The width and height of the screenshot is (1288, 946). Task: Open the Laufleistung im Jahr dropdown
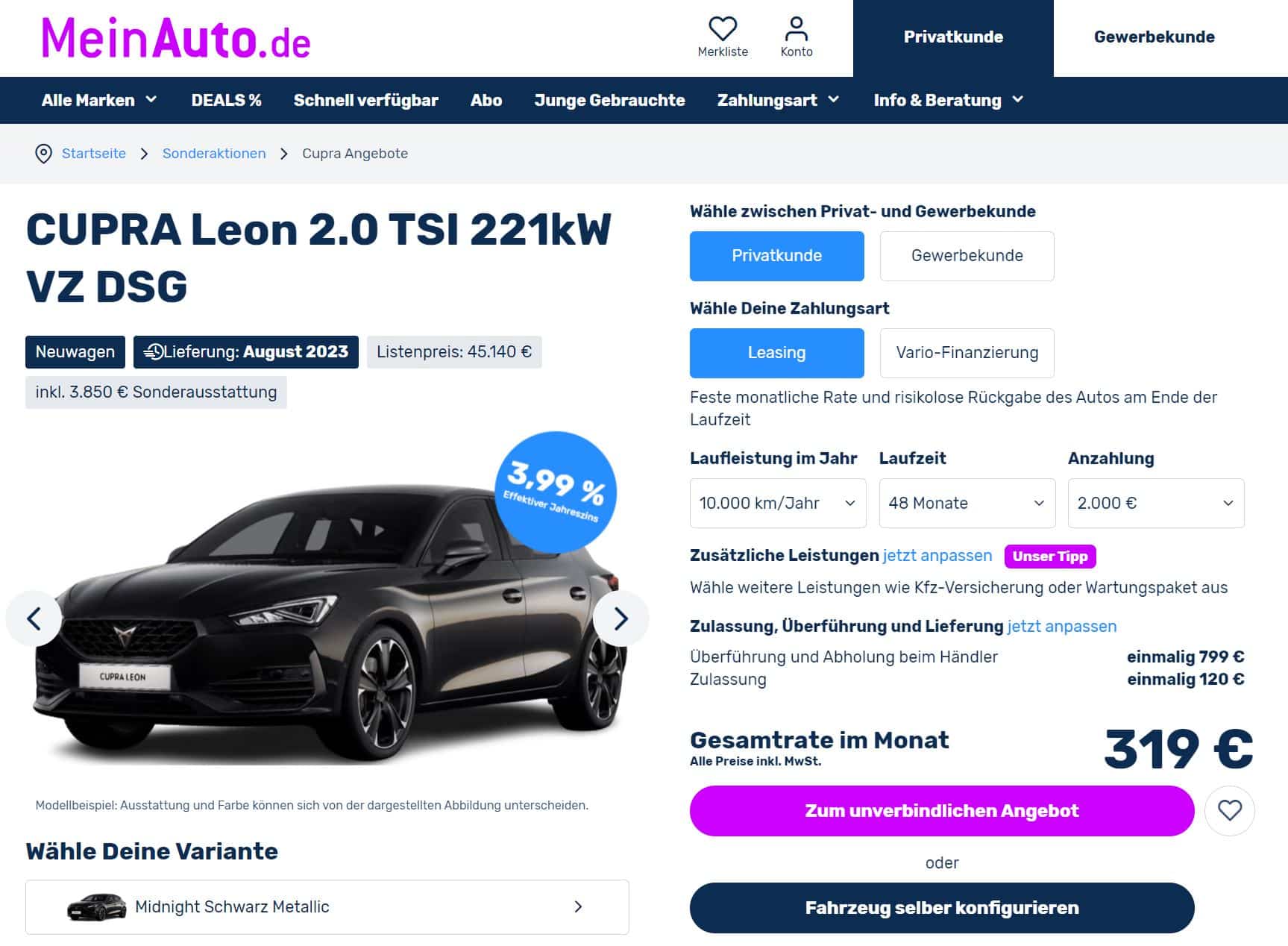[x=778, y=503]
